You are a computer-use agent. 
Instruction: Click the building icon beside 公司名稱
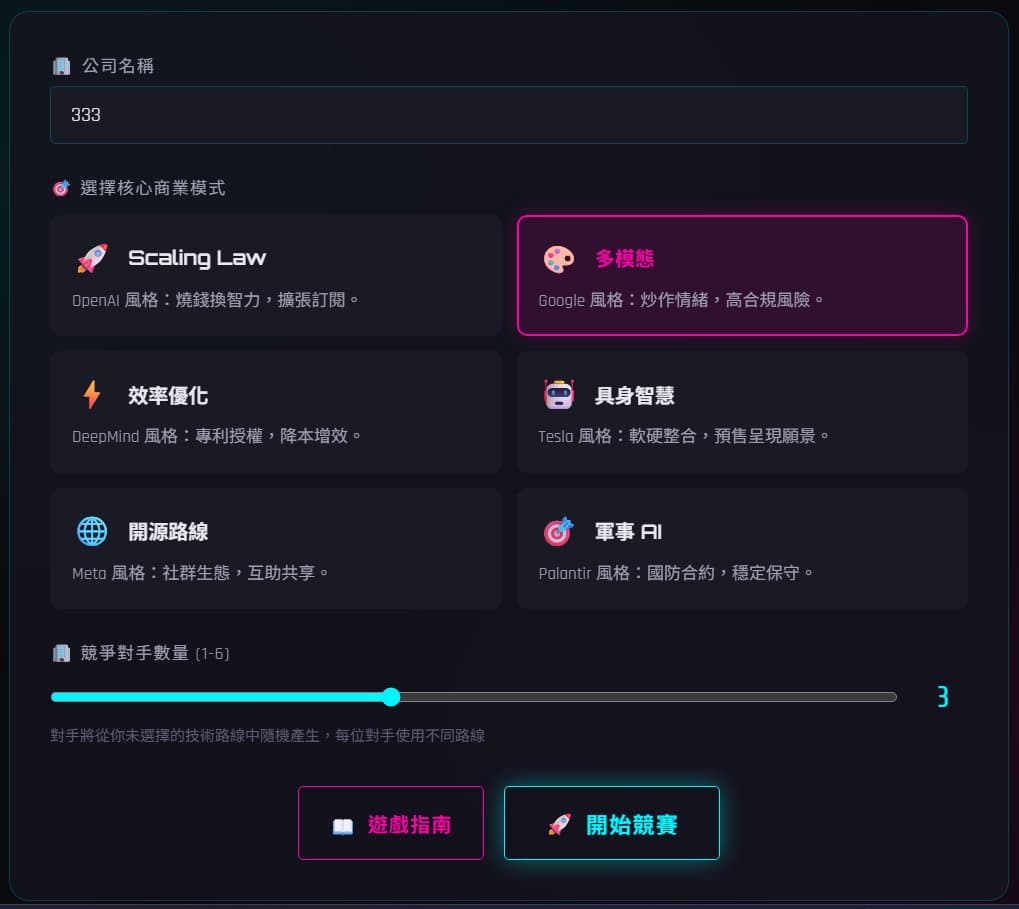62,64
